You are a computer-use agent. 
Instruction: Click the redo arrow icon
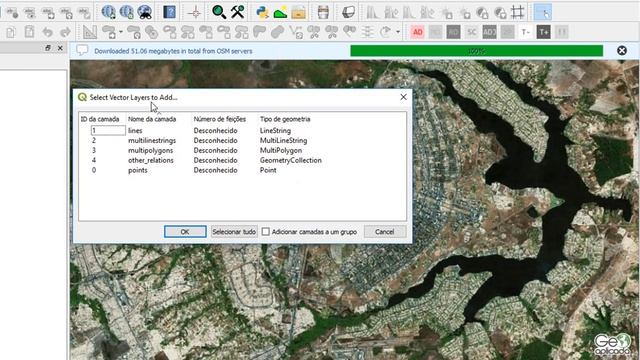65,32
